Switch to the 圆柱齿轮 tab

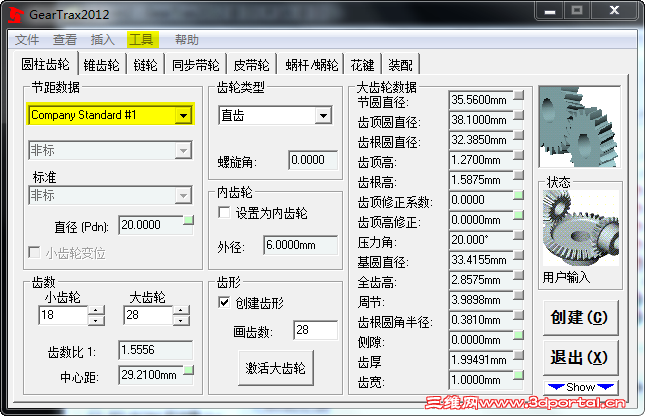[x=45, y=65]
